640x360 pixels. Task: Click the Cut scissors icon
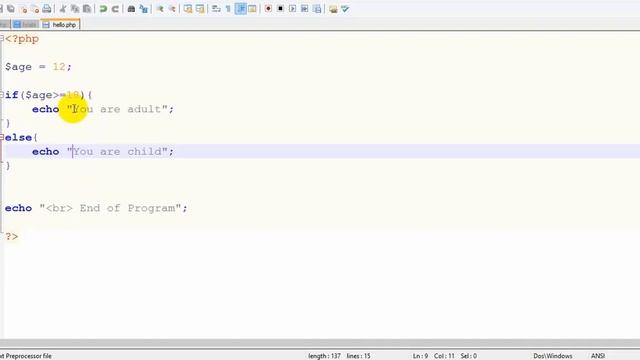pyautogui.click(x=63, y=9)
